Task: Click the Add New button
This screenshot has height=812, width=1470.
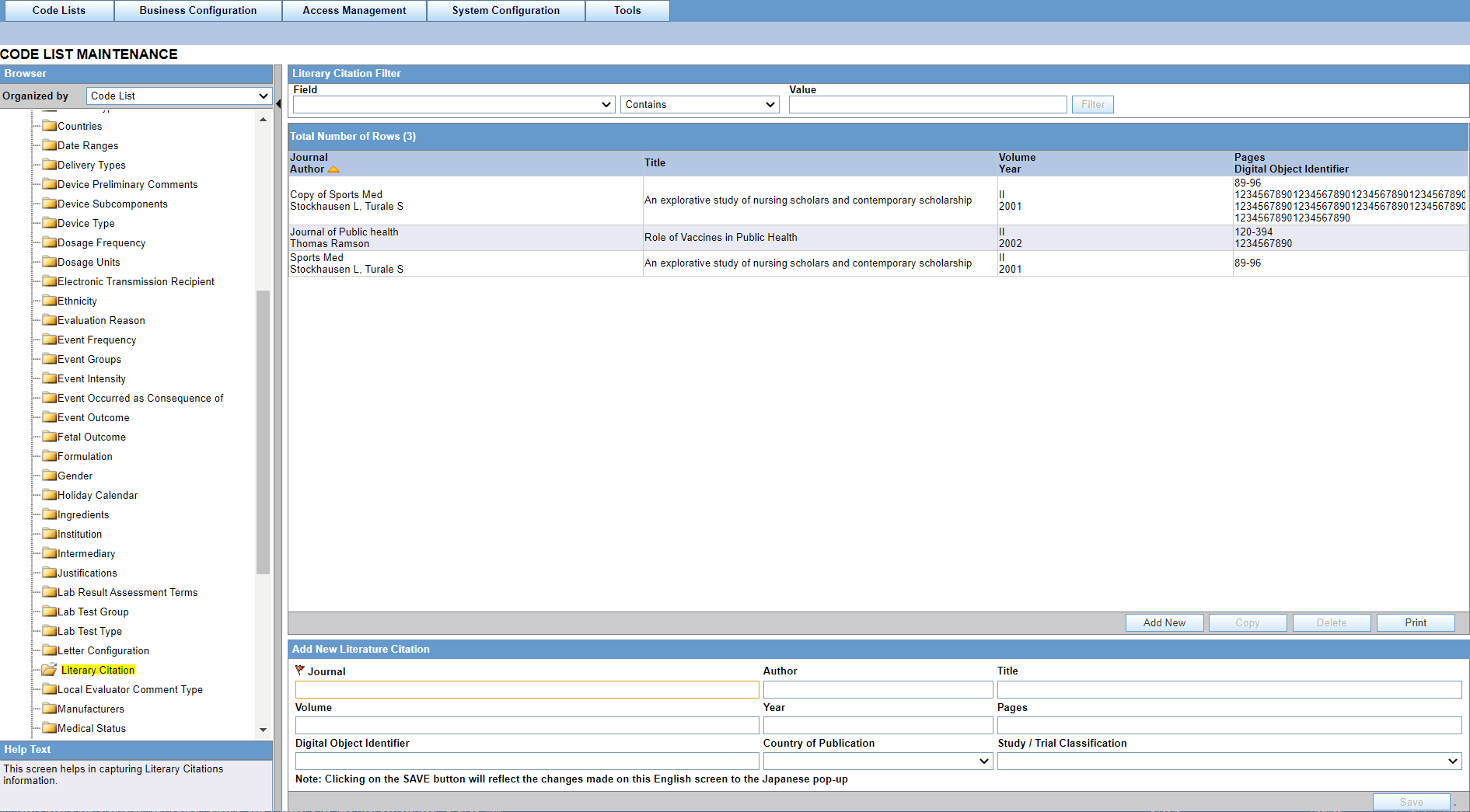Action: (x=1164, y=622)
